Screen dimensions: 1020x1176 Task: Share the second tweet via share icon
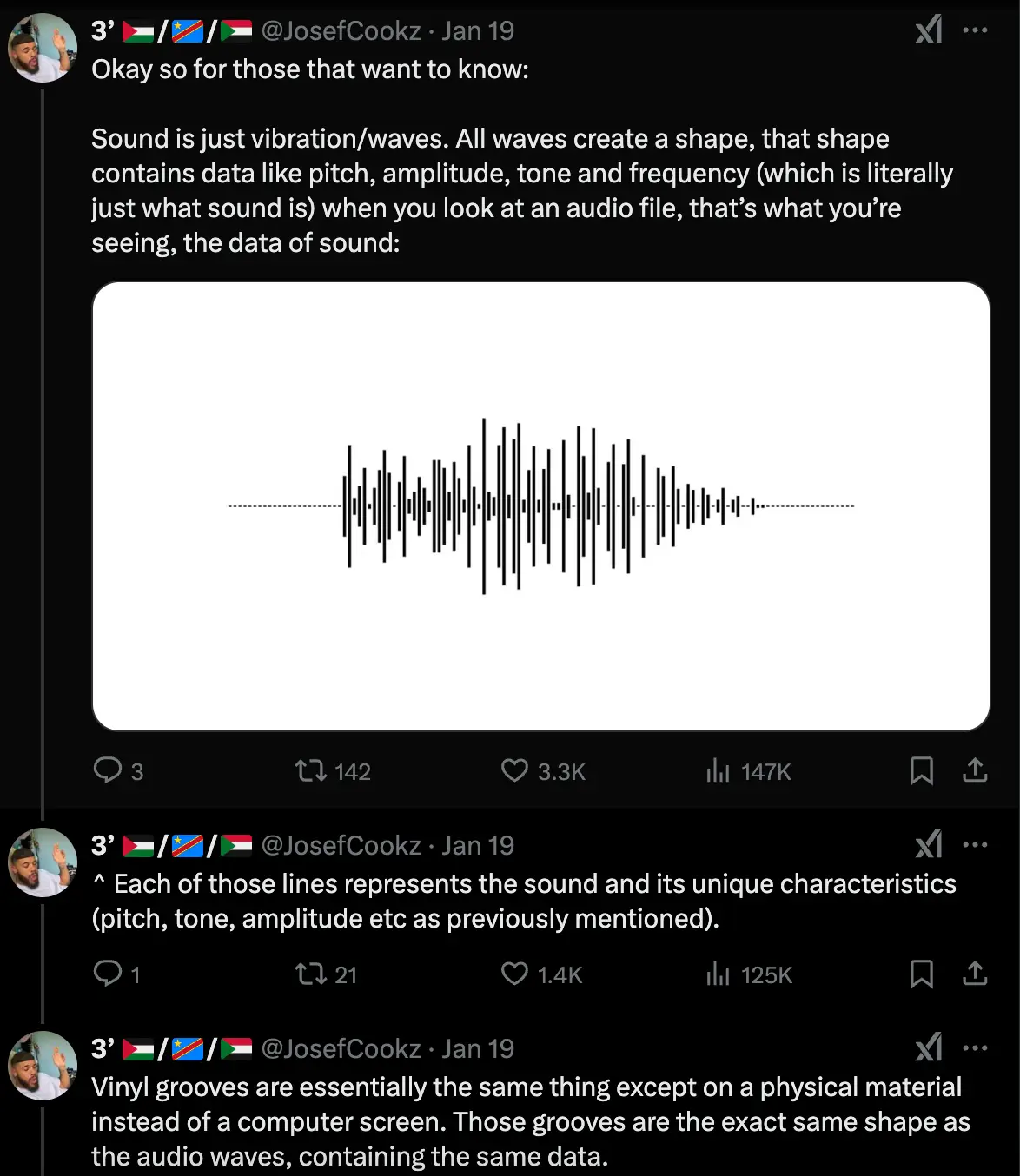(975, 974)
